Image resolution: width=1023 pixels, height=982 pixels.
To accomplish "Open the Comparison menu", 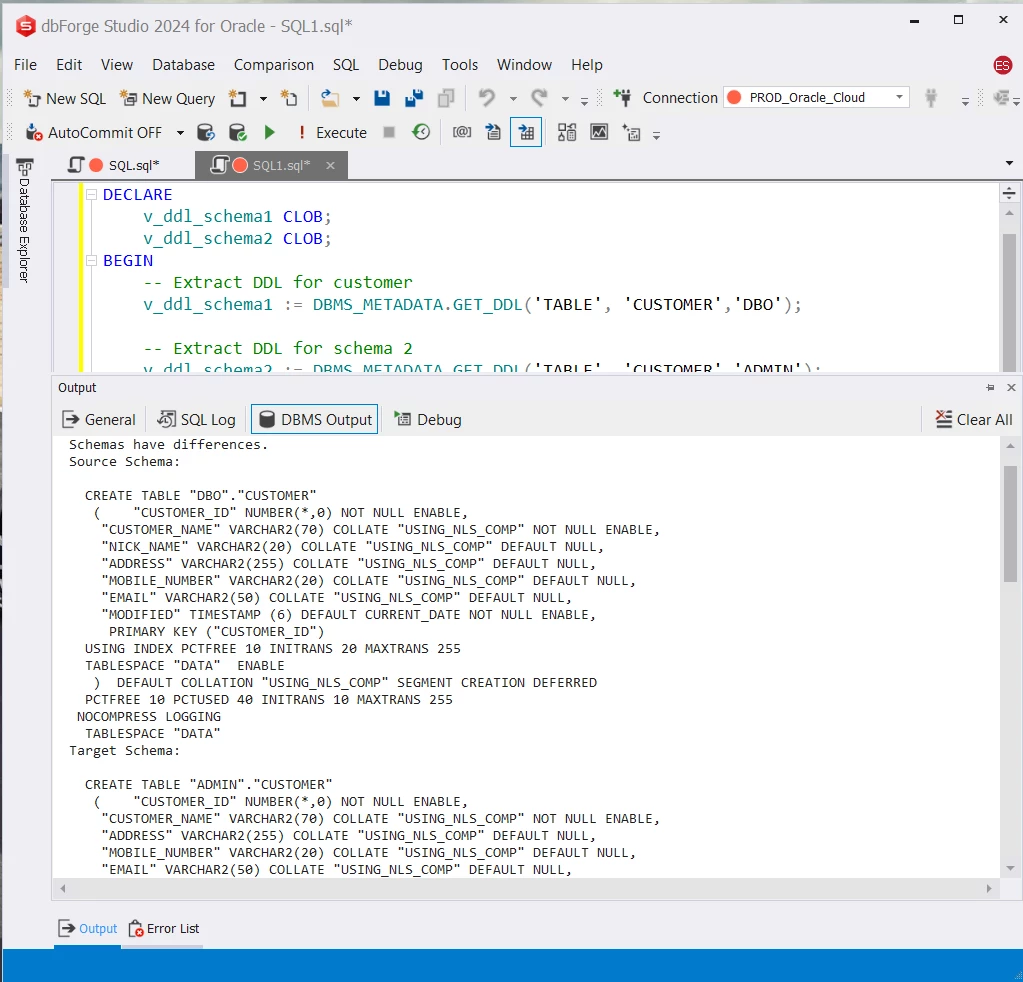I will pos(274,65).
